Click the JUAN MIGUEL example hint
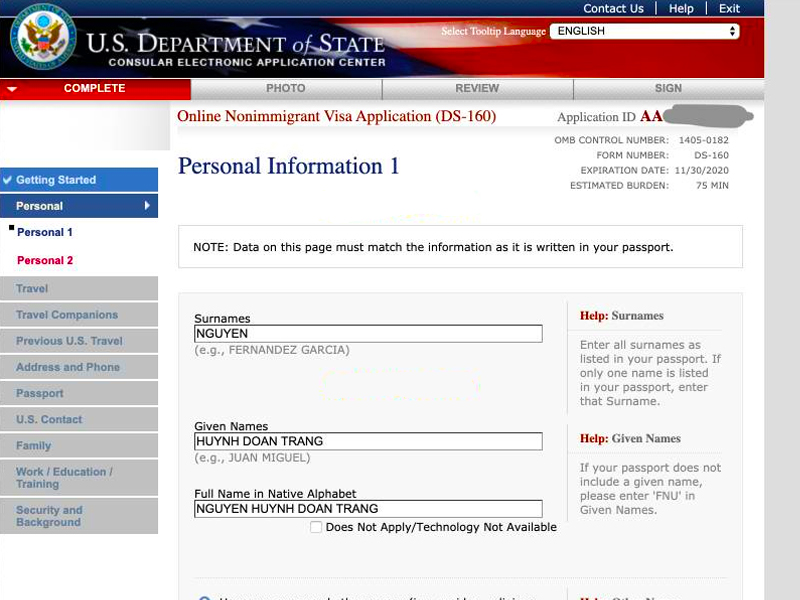This screenshot has height=600, width=800. [x=252, y=458]
